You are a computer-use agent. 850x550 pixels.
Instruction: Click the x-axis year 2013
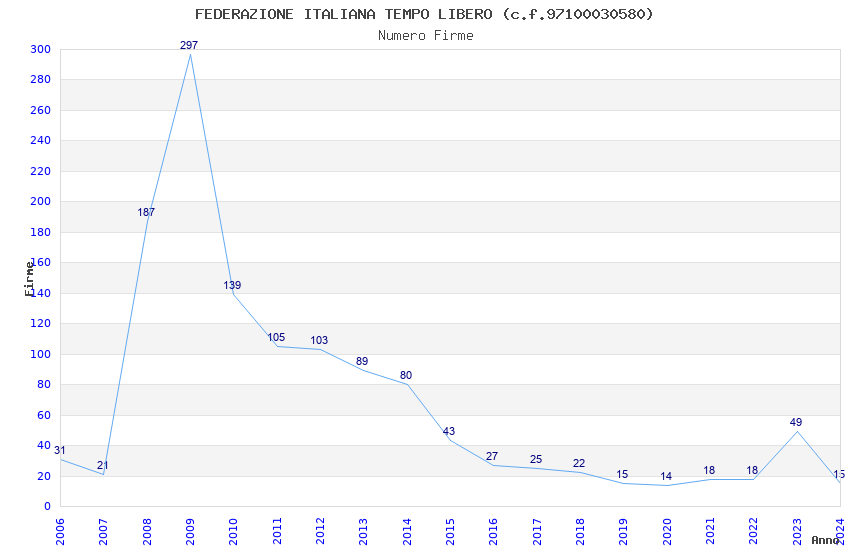363,532
